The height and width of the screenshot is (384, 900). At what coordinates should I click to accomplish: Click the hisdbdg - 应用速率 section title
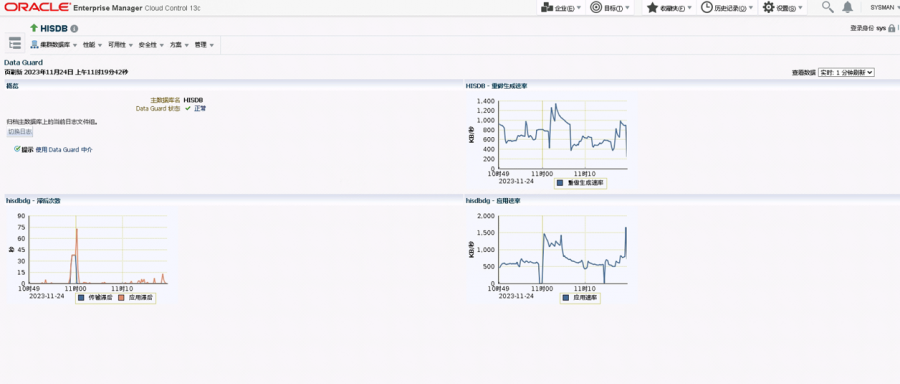[494, 201]
